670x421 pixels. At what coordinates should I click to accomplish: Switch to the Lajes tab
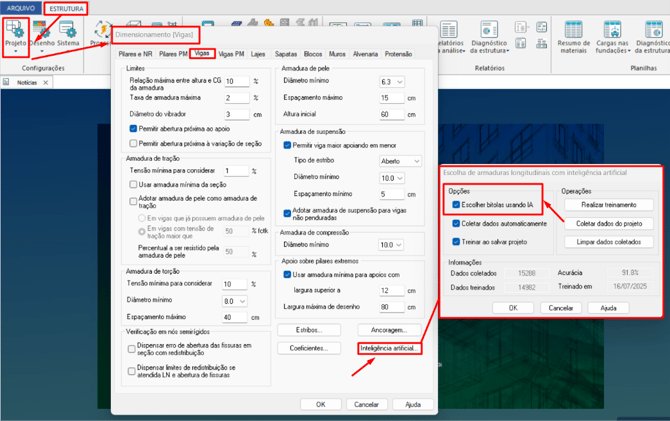pyautogui.click(x=258, y=53)
